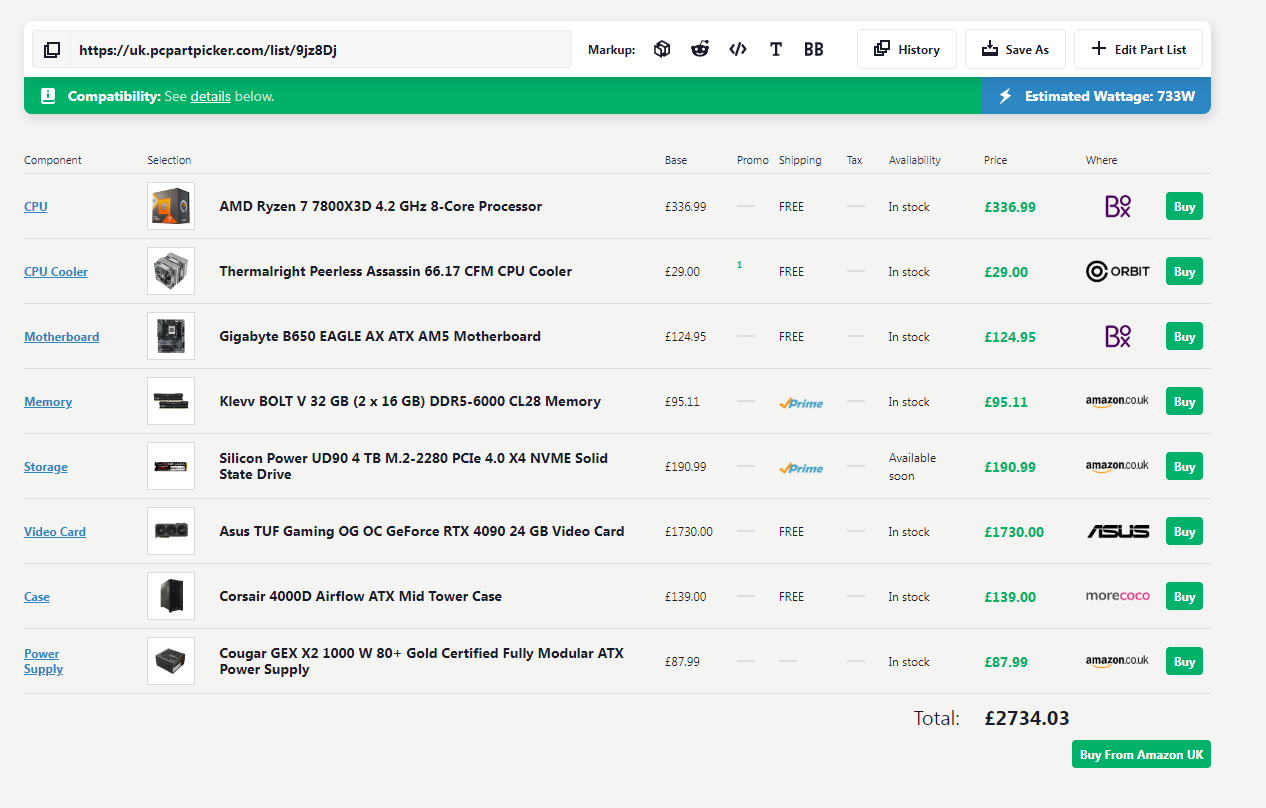This screenshot has height=808, width=1266.
Task: Buy the Thermalright CPU cooler
Action: pos(1184,271)
